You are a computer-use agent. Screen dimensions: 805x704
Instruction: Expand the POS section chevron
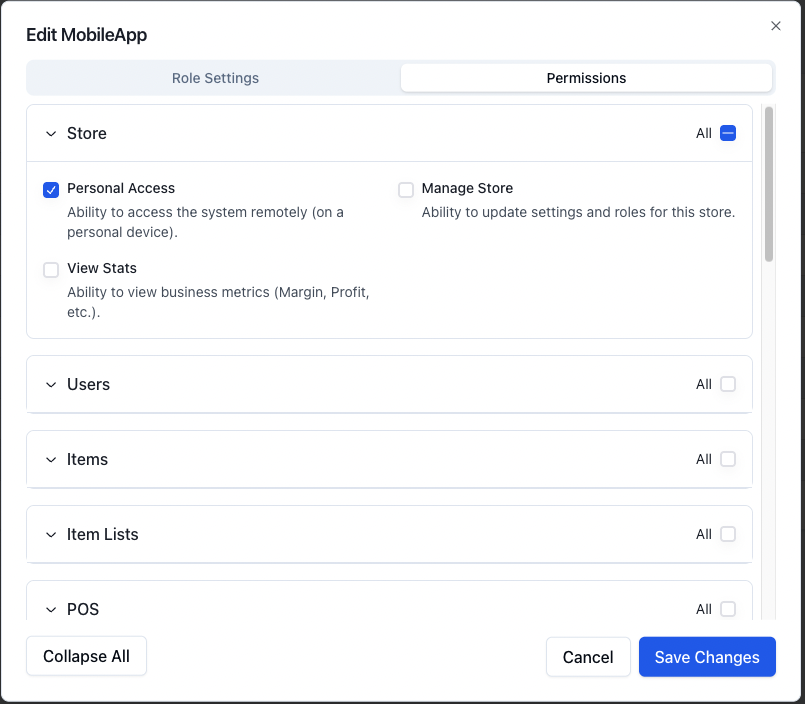pyautogui.click(x=51, y=609)
